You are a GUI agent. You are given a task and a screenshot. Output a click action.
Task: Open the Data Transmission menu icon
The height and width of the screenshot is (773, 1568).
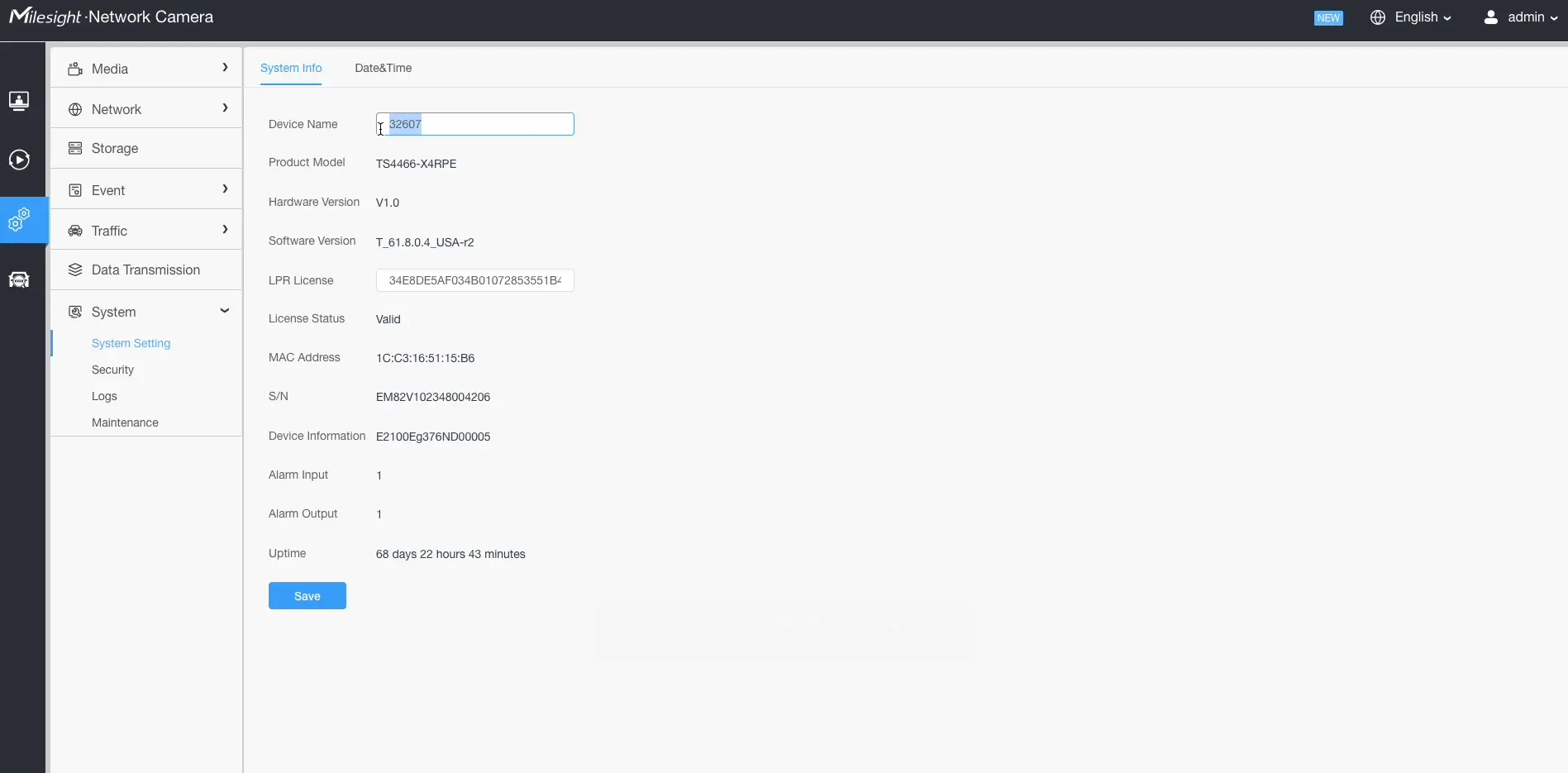[76, 270]
